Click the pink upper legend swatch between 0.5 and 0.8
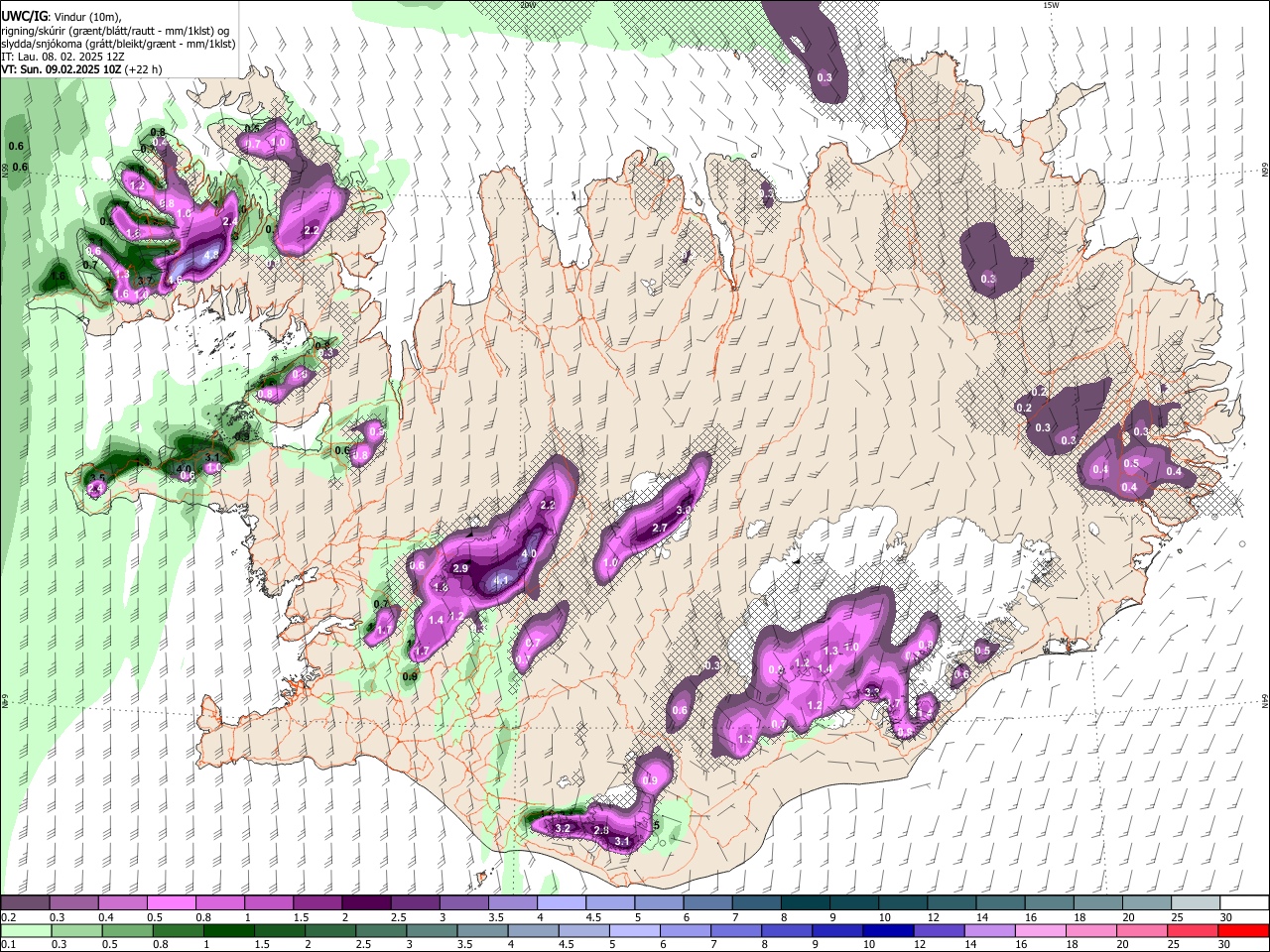The width and height of the screenshot is (1270, 952). [171, 903]
